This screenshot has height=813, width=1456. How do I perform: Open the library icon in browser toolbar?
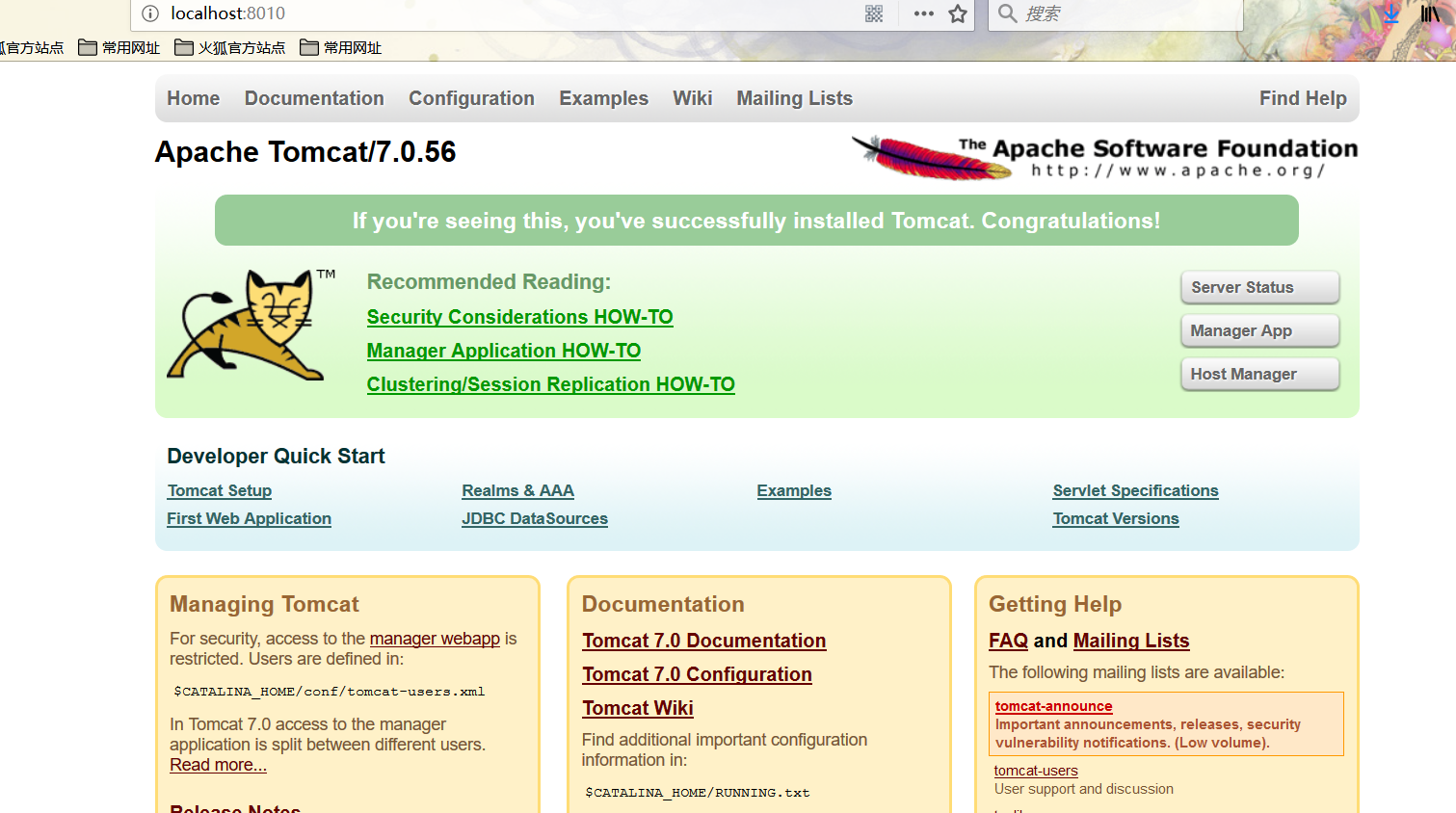[x=1430, y=13]
